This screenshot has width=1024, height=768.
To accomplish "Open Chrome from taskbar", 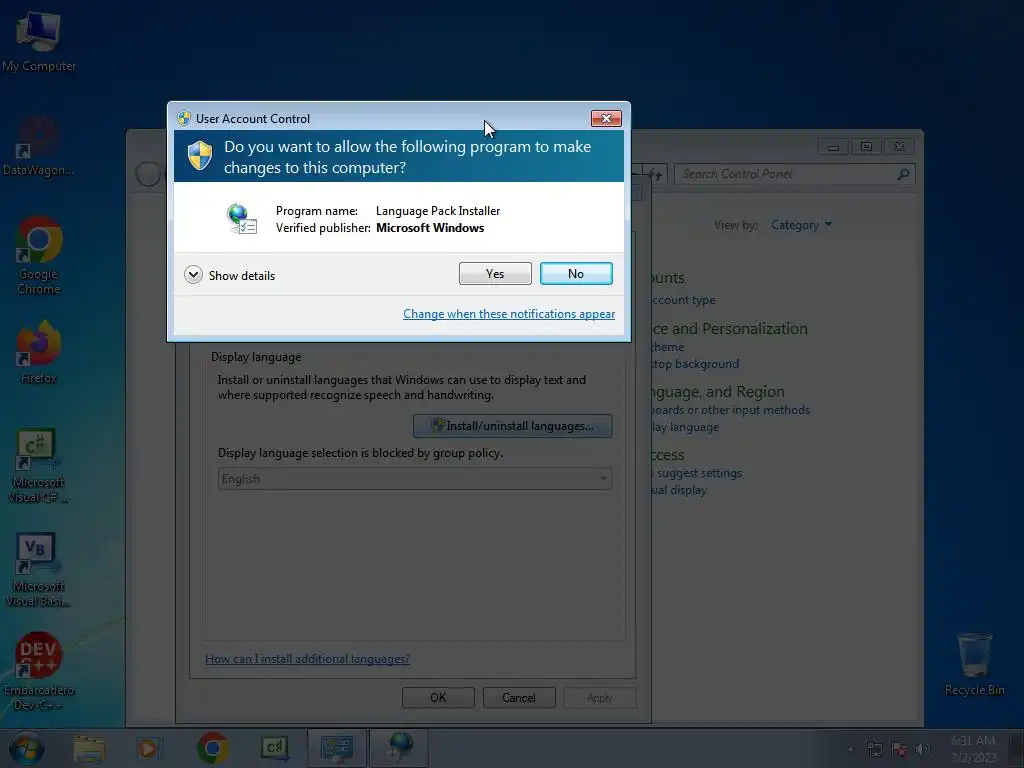I will coord(212,748).
